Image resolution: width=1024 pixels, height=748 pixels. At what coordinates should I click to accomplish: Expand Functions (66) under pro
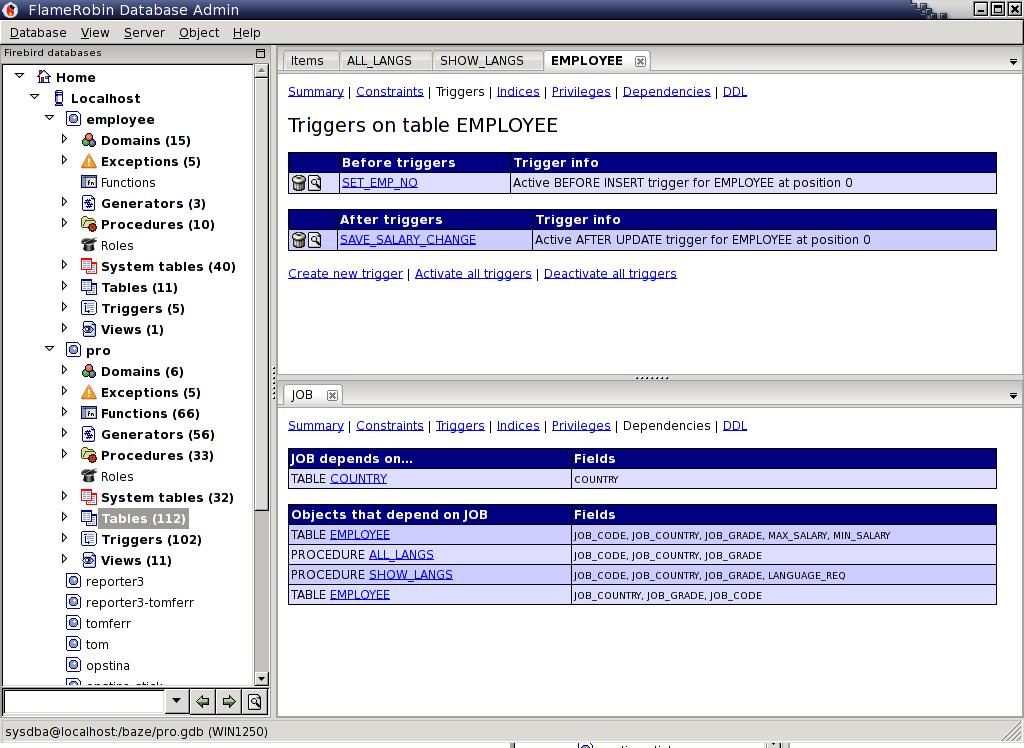[x=64, y=412]
